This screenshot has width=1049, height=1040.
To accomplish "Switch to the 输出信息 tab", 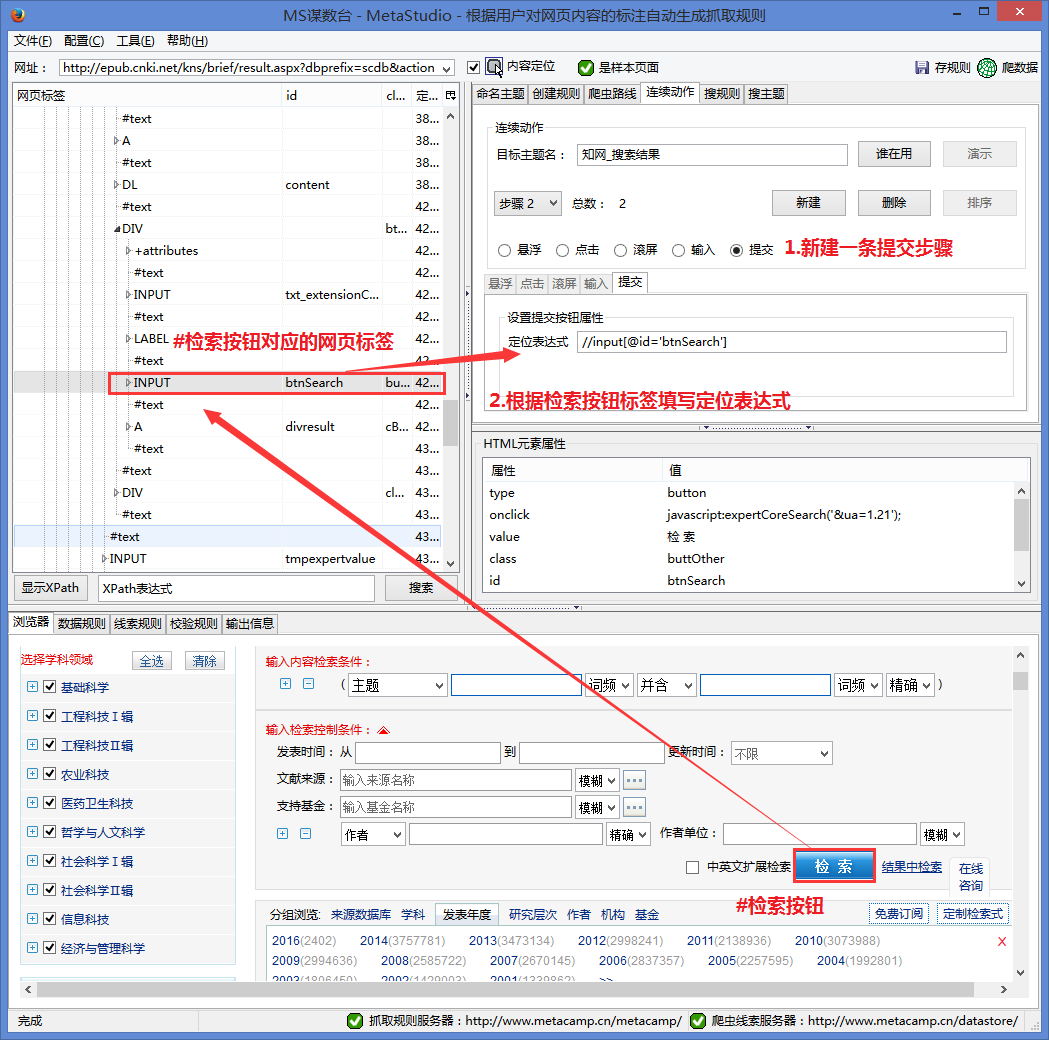I will (250, 623).
